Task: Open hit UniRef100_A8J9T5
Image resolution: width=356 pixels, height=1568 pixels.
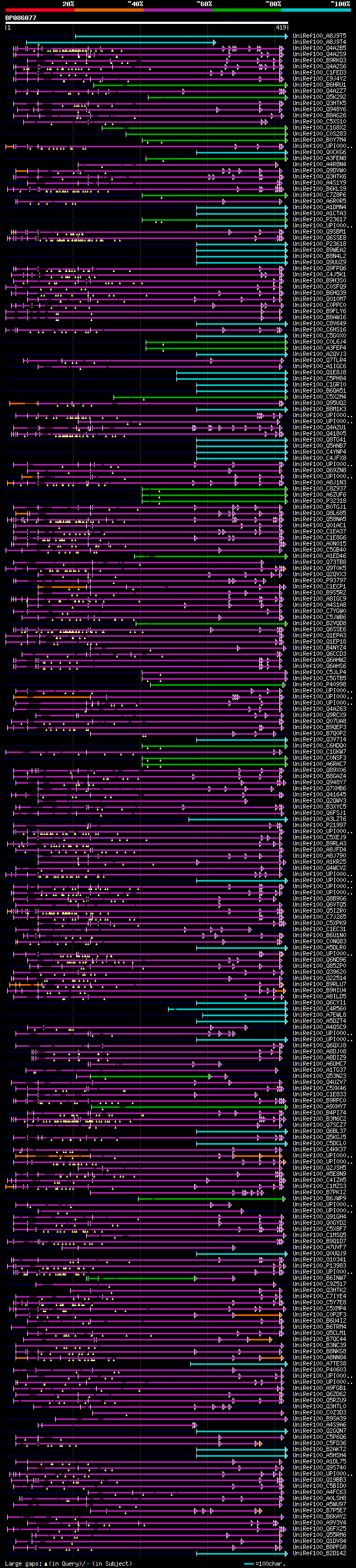Action: click(319, 36)
